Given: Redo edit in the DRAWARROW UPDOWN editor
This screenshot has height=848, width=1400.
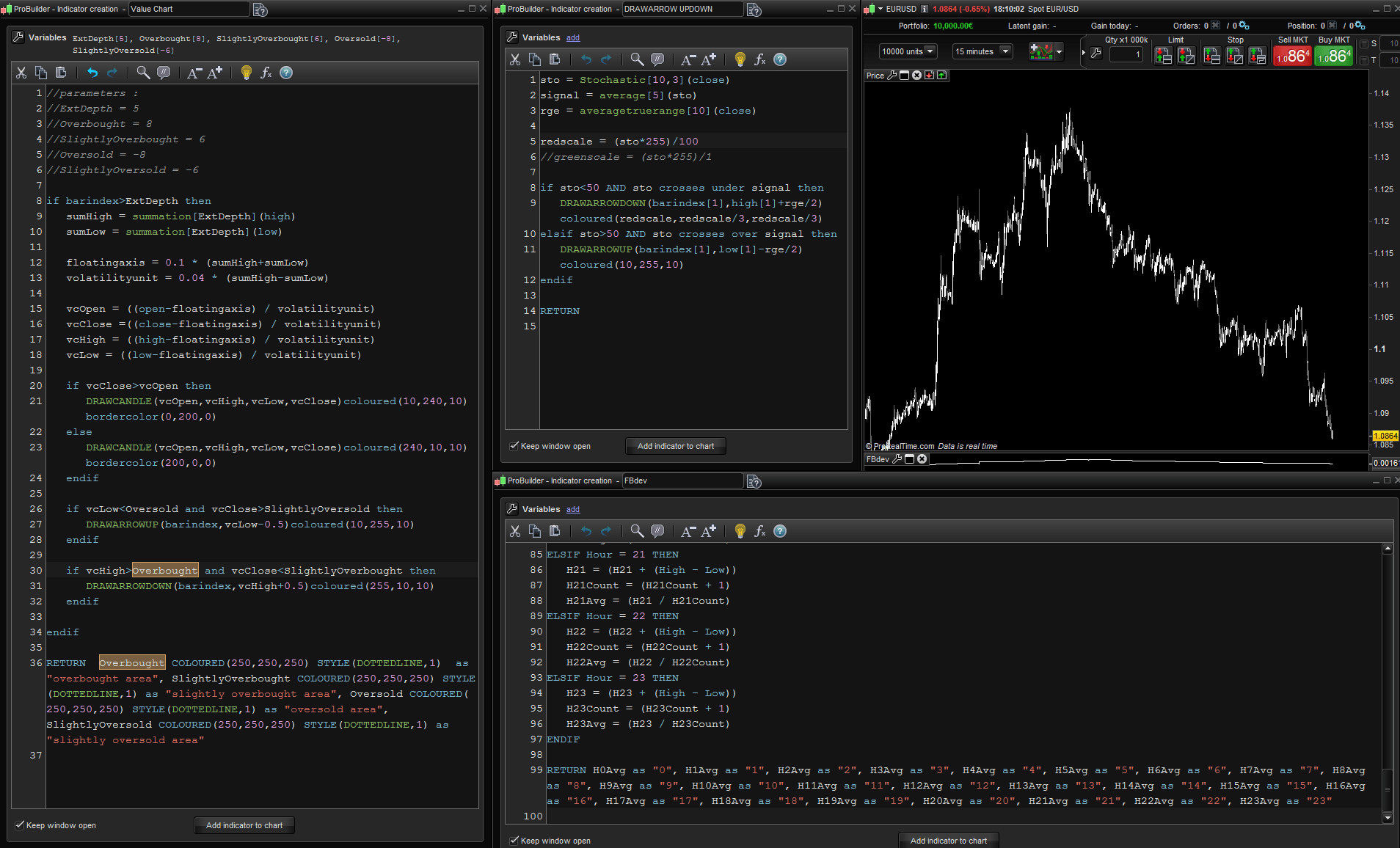Looking at the screenshot, I should click(605, 59).
